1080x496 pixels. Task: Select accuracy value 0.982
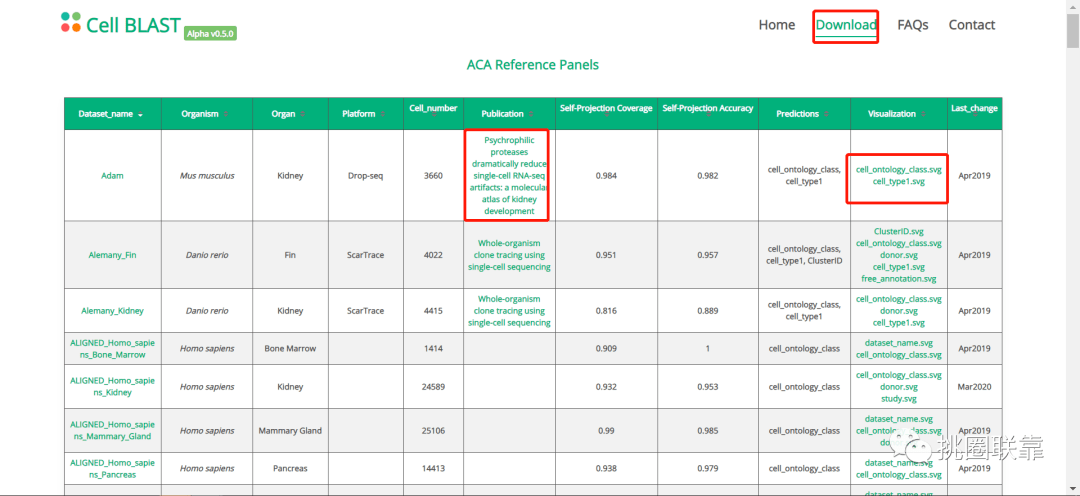(x=707, y=176)
